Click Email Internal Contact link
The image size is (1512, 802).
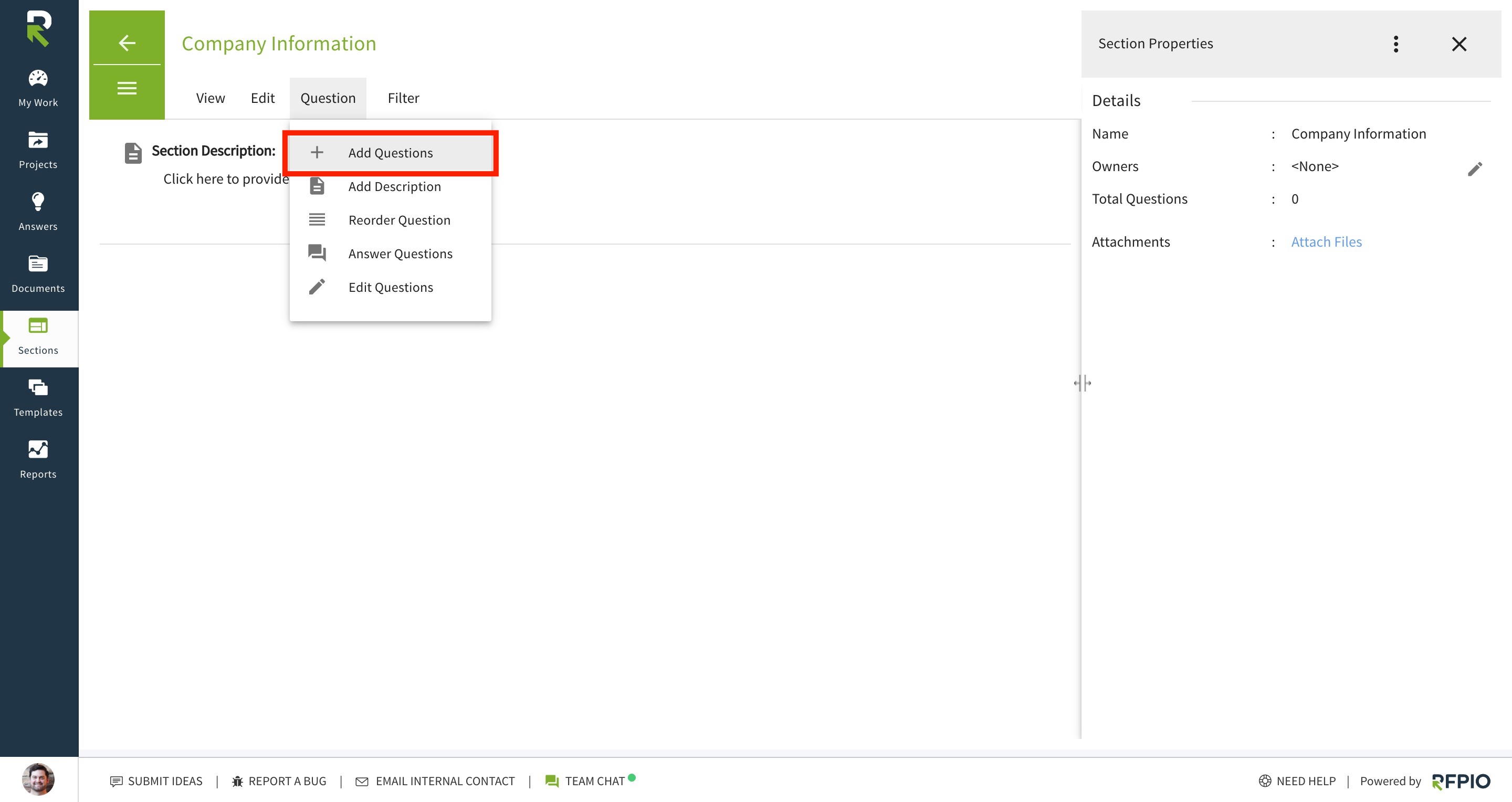coord(435,781)
